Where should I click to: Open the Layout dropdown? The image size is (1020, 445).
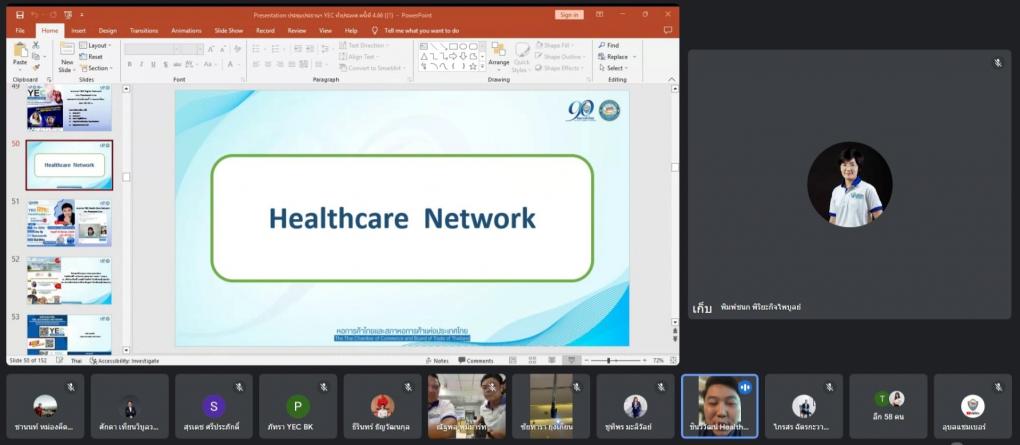coord(96,46)
